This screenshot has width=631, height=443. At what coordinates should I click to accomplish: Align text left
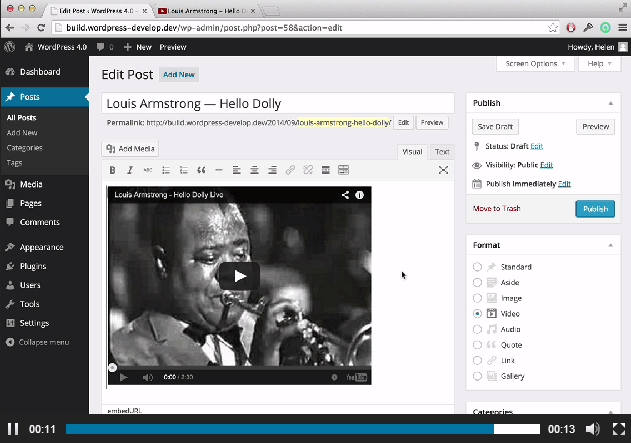pos(237,170)
